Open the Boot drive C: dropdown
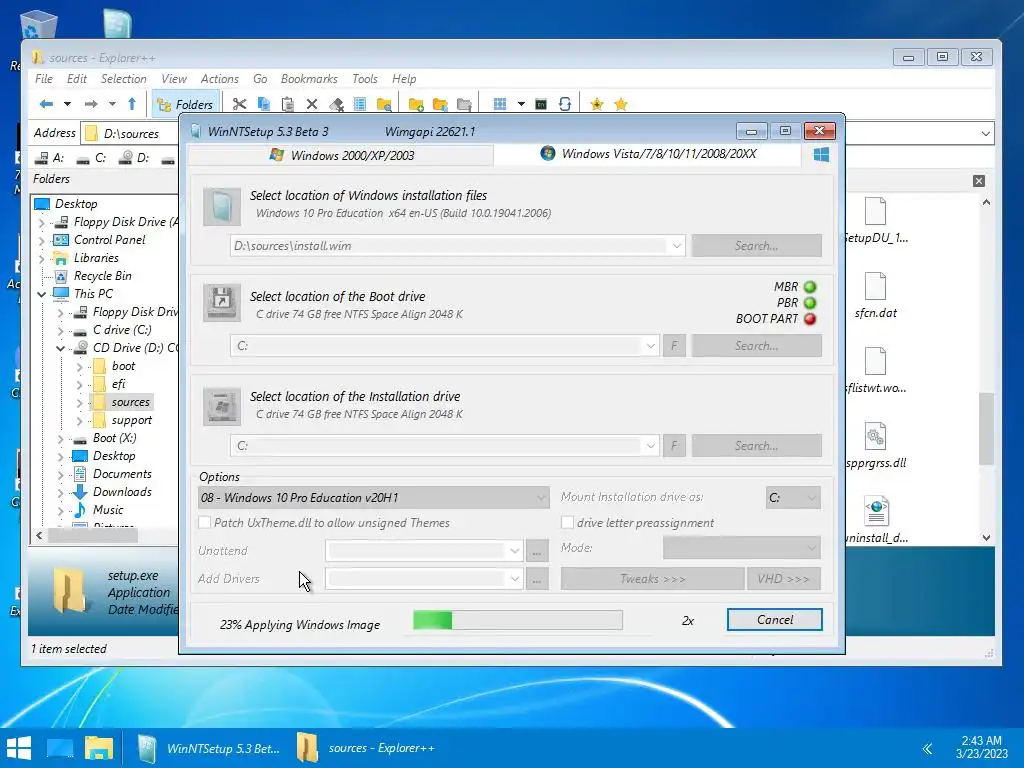The image size is (1024, 768). coord(650,345)
